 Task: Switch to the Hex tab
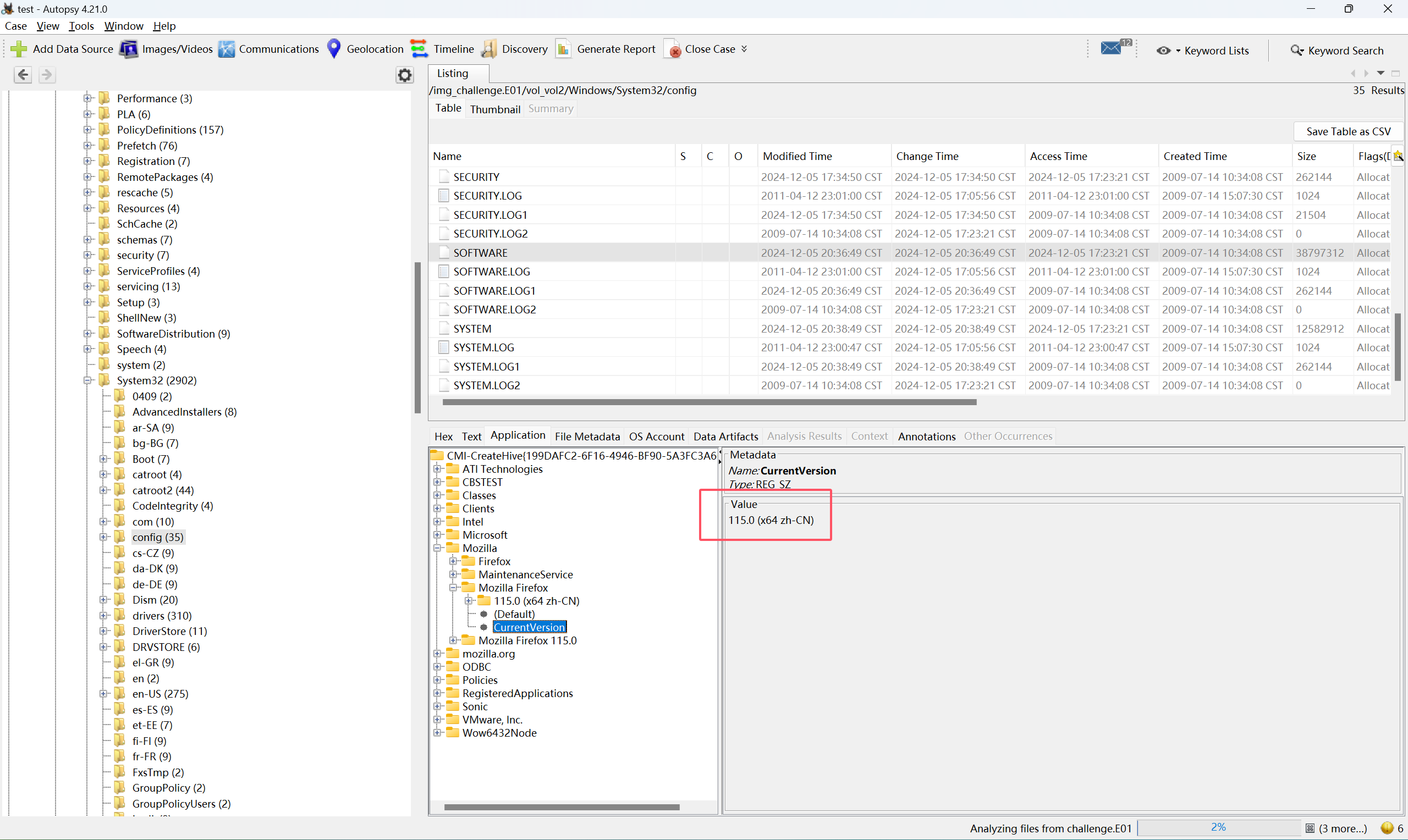click(x=443, y=436)
